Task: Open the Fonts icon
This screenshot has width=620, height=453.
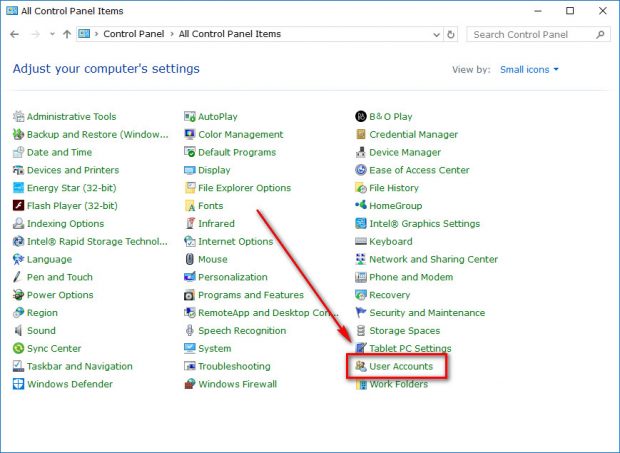Action: 190,206
